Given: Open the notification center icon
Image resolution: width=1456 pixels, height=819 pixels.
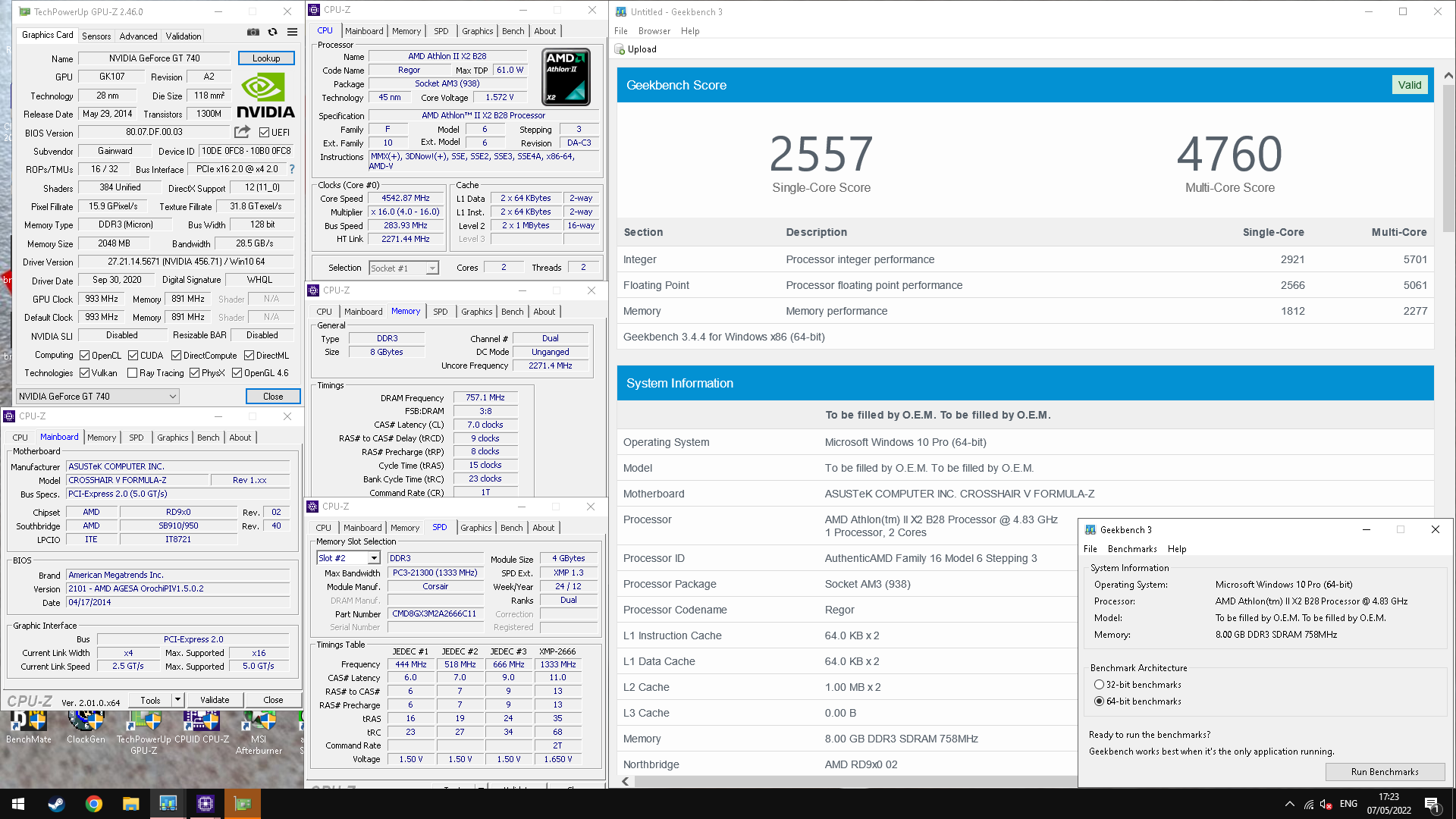Looking at the screenshot, I should [1432, 805].
